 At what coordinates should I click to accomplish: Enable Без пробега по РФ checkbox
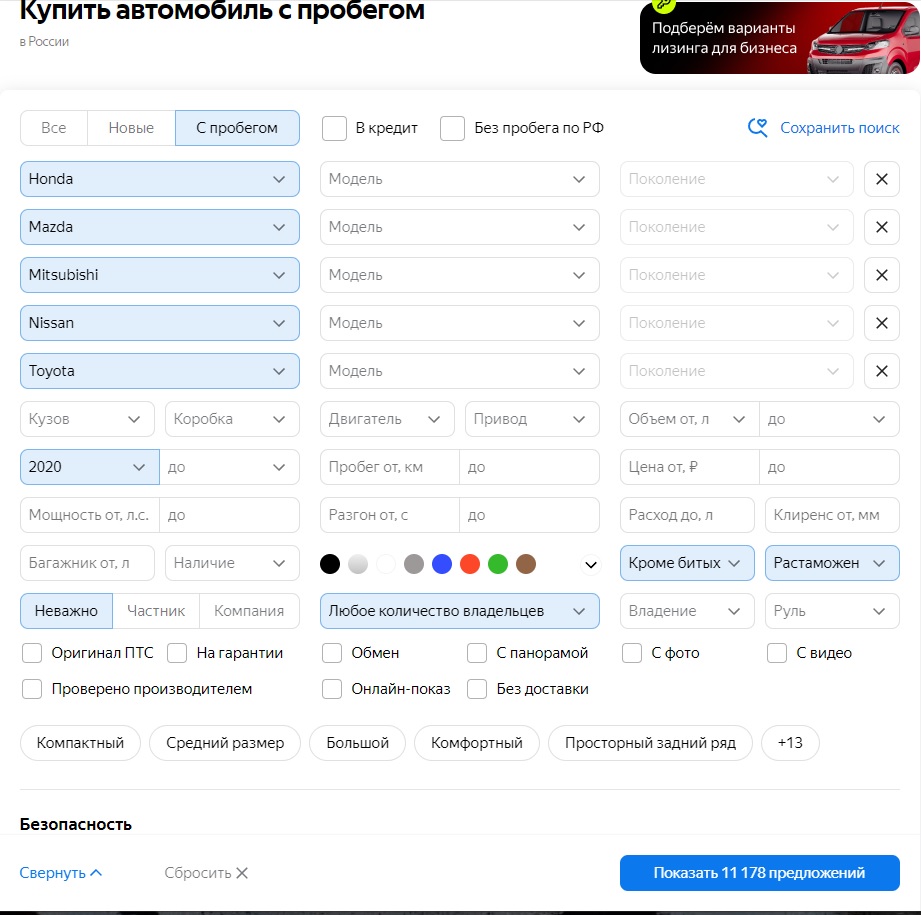pos(452,128)
